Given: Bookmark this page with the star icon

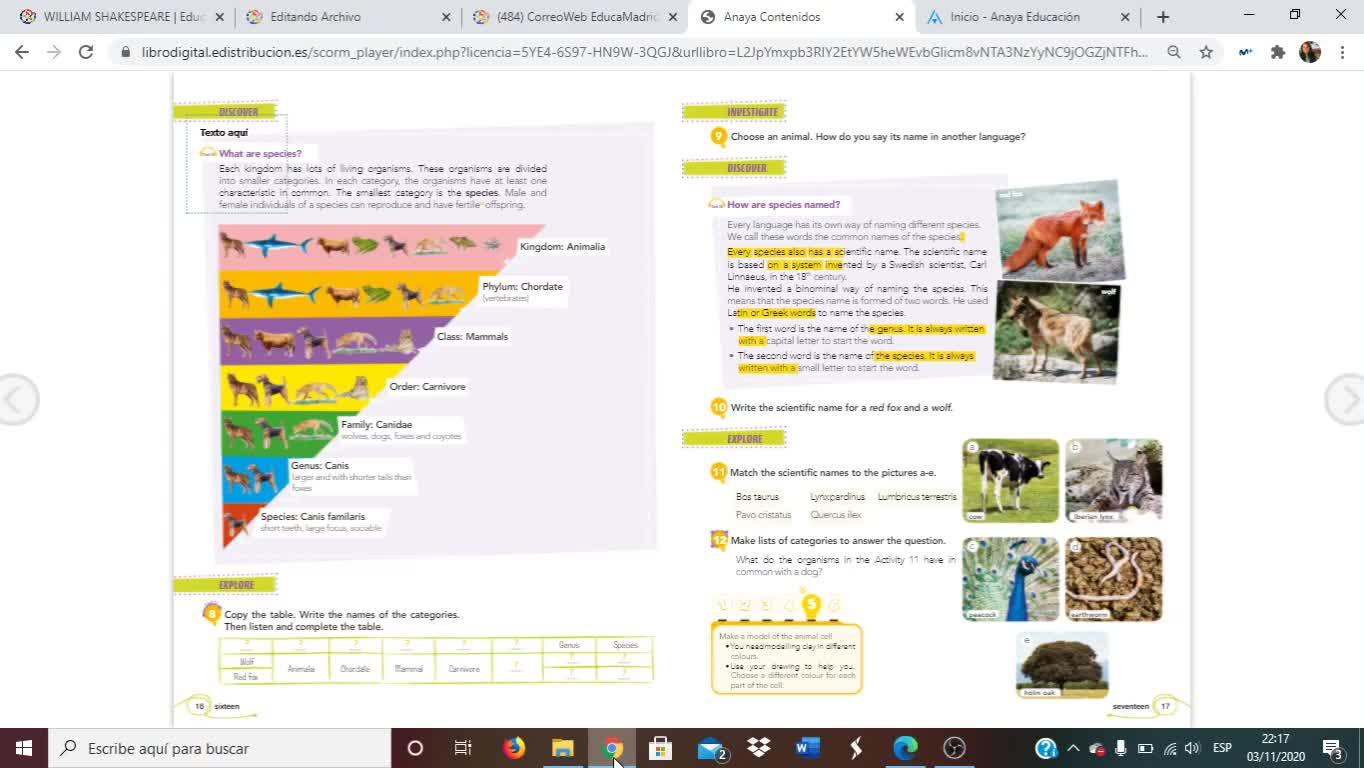Looking at the screenshot, I should point(1206,52).
